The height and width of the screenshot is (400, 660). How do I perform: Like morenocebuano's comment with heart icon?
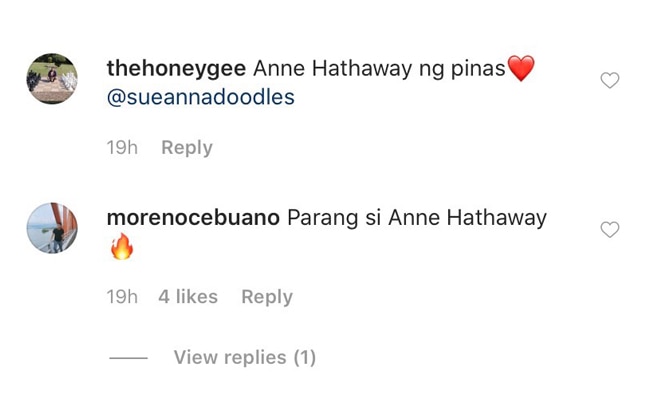click(x=609, y=229)
